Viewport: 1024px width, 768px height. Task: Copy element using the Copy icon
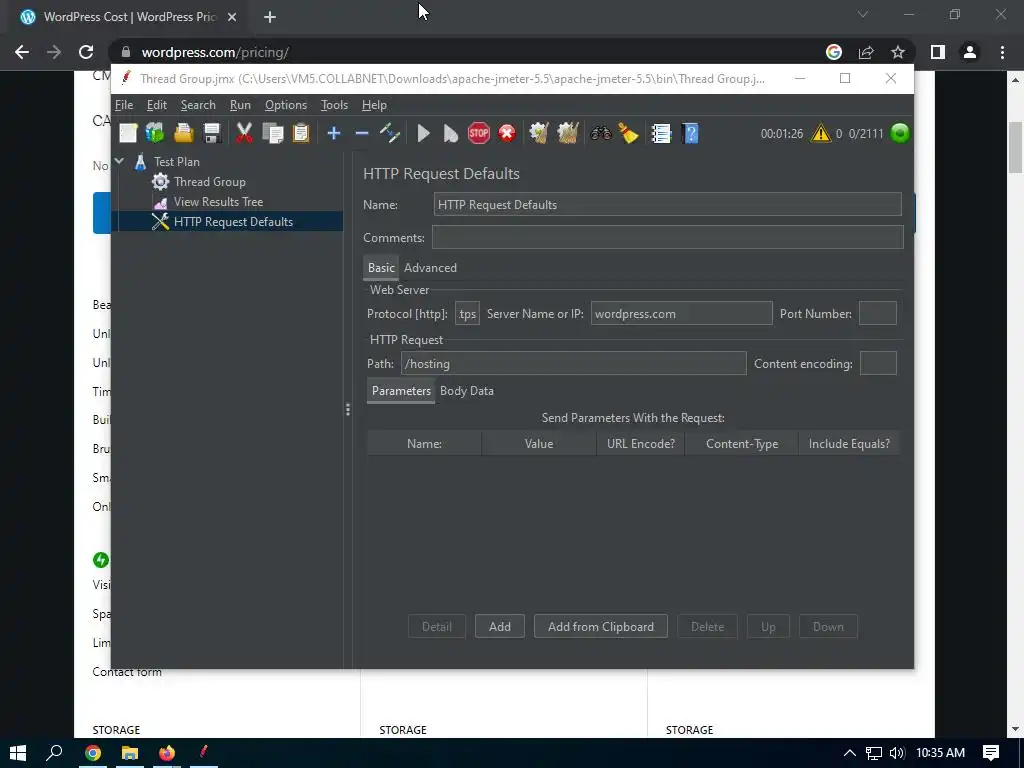click(272, 133)
